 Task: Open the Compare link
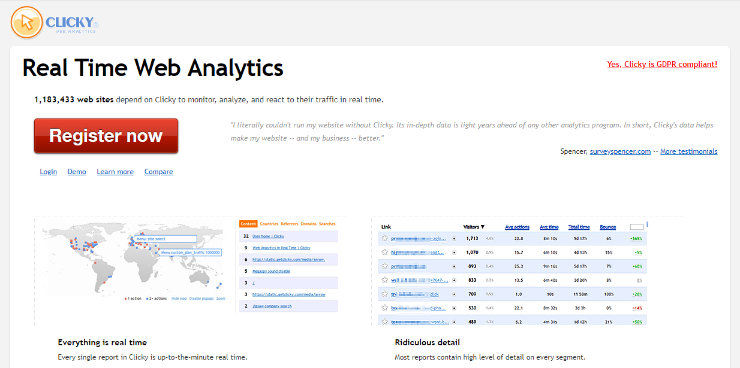coord(159,172)
